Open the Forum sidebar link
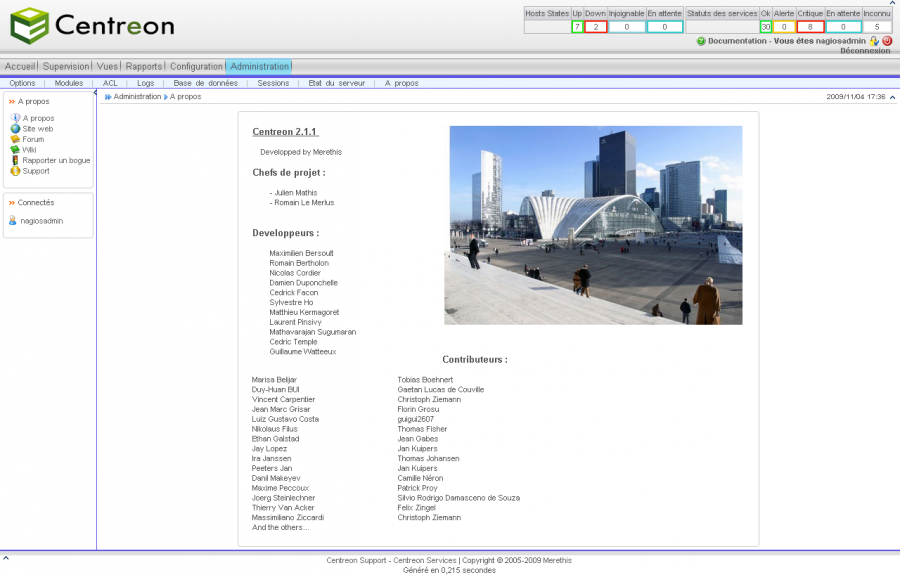The height and width of the screenshot is (575, 900). (x=33, y=139)
